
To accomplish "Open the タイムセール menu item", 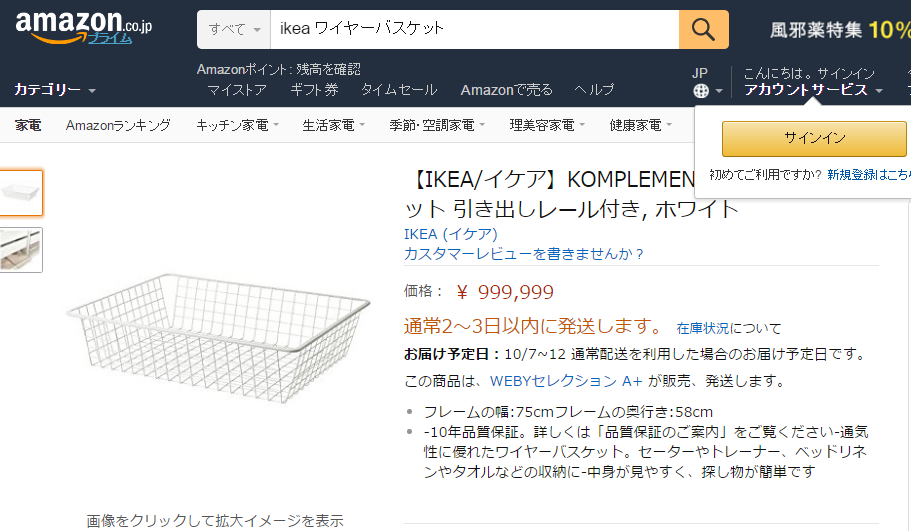I will [399, 90].
